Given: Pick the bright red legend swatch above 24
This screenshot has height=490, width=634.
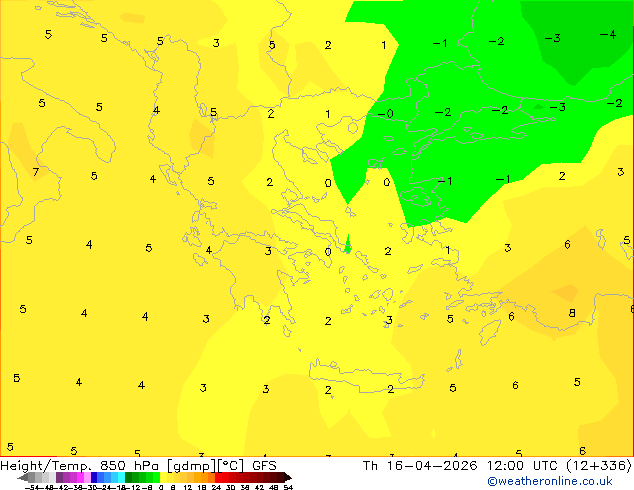Looking at the screenshot, I should pyautogui.click(x=218, y=477).
